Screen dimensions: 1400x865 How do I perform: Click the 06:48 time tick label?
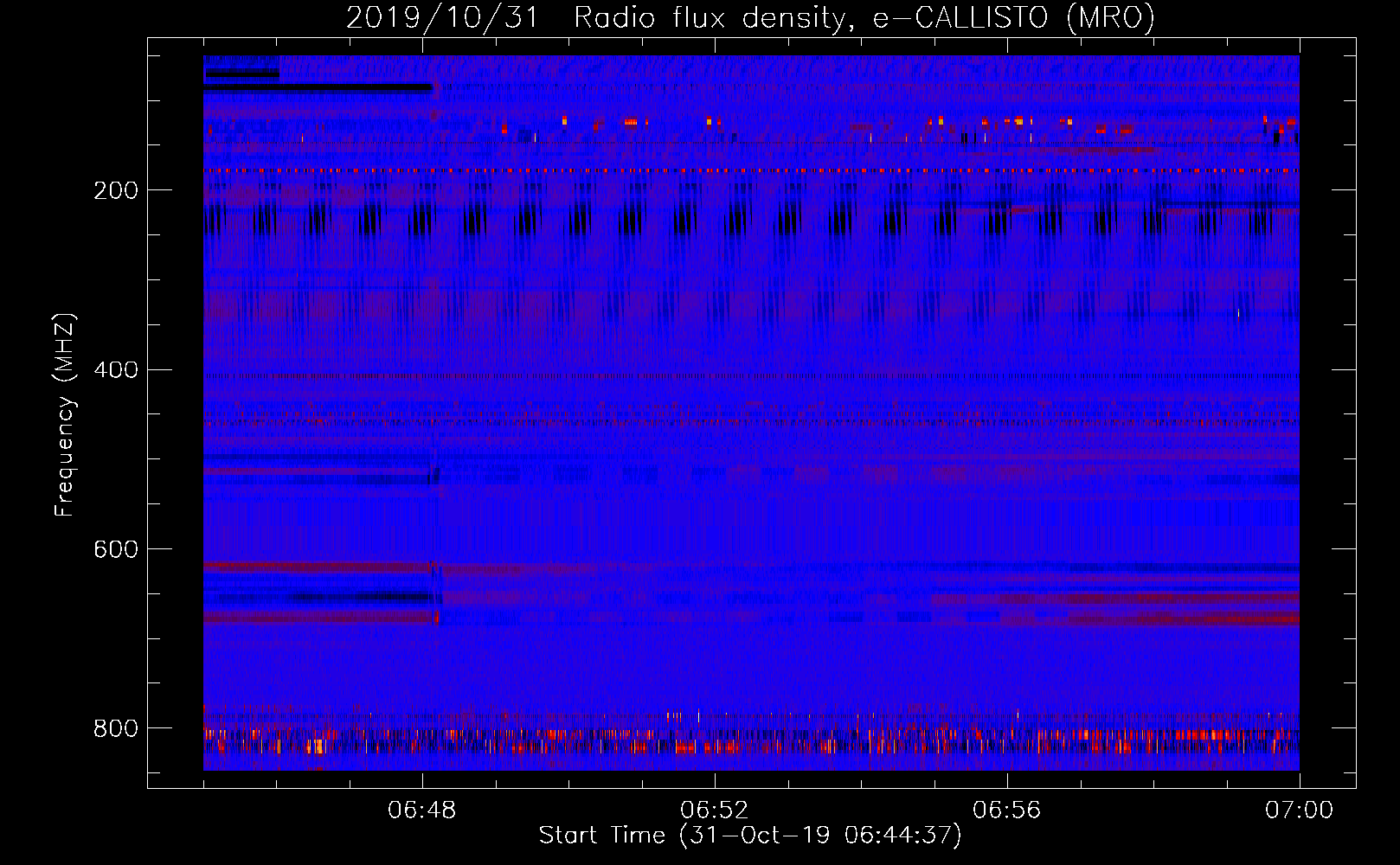[x=422, y=810]
